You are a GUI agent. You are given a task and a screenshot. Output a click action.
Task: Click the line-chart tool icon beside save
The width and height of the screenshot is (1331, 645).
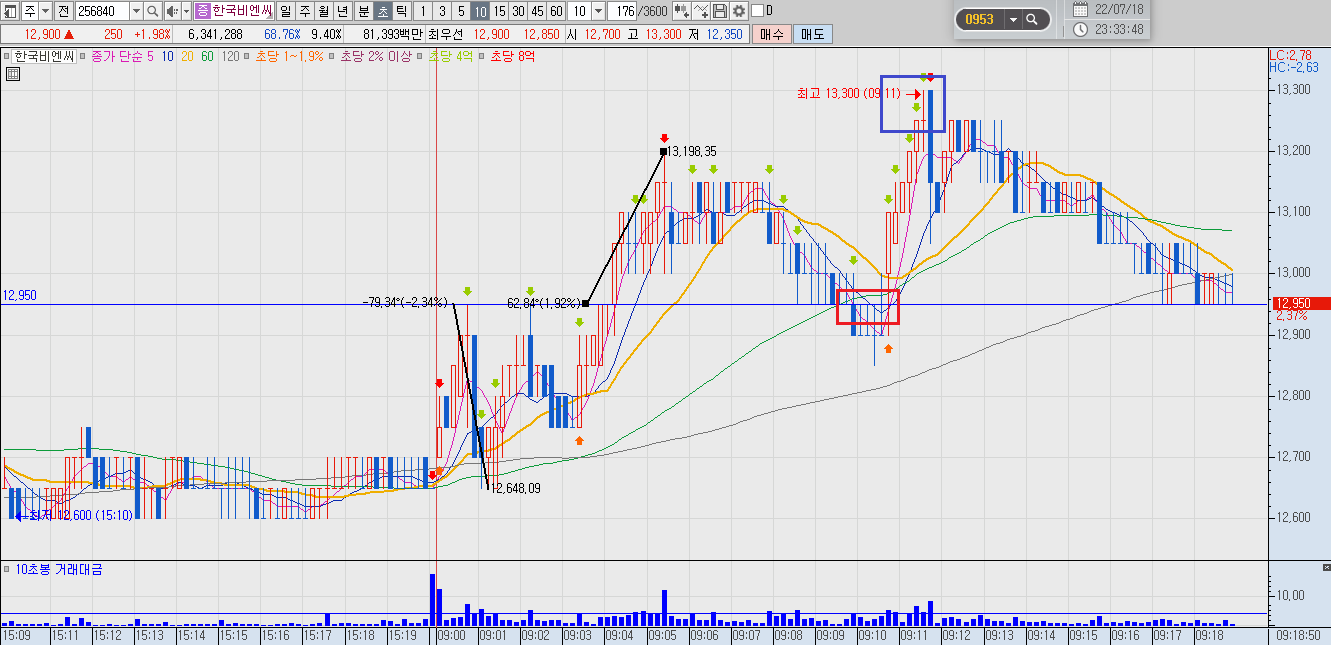pyautogui.click(x=701, y=11)
